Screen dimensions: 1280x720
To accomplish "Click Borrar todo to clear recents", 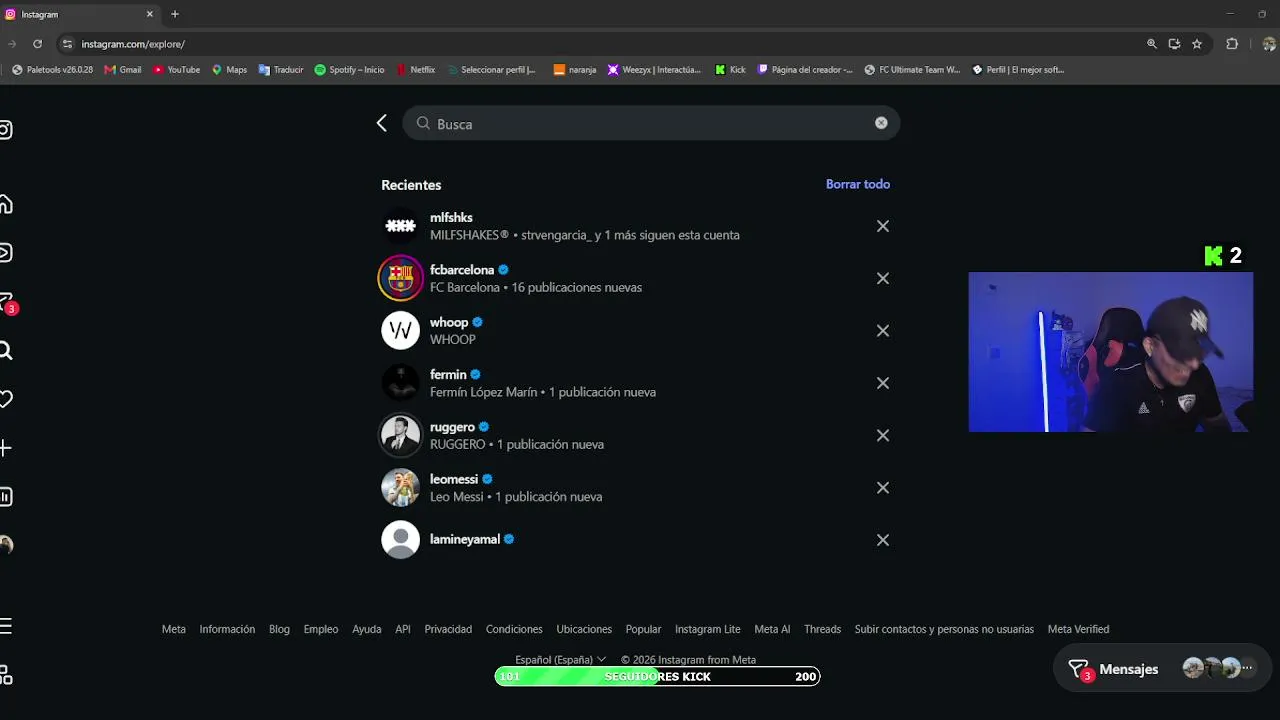I will 858,184.
